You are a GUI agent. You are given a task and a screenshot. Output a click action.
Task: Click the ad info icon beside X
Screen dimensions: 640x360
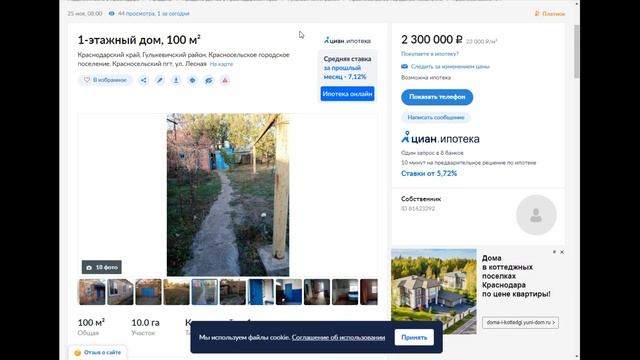pyautogui.click(x=554, y=252)
